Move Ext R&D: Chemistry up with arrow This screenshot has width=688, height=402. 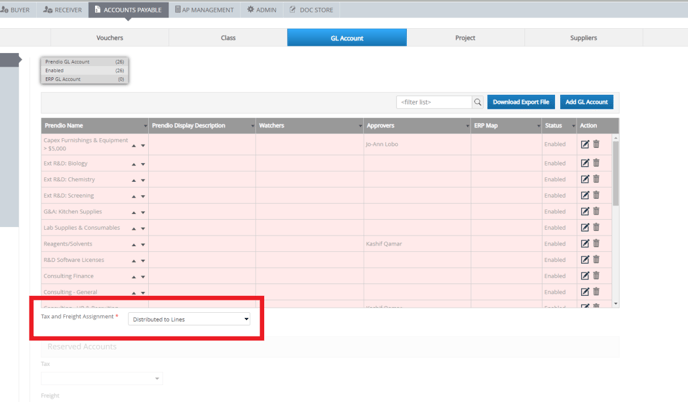134,180
